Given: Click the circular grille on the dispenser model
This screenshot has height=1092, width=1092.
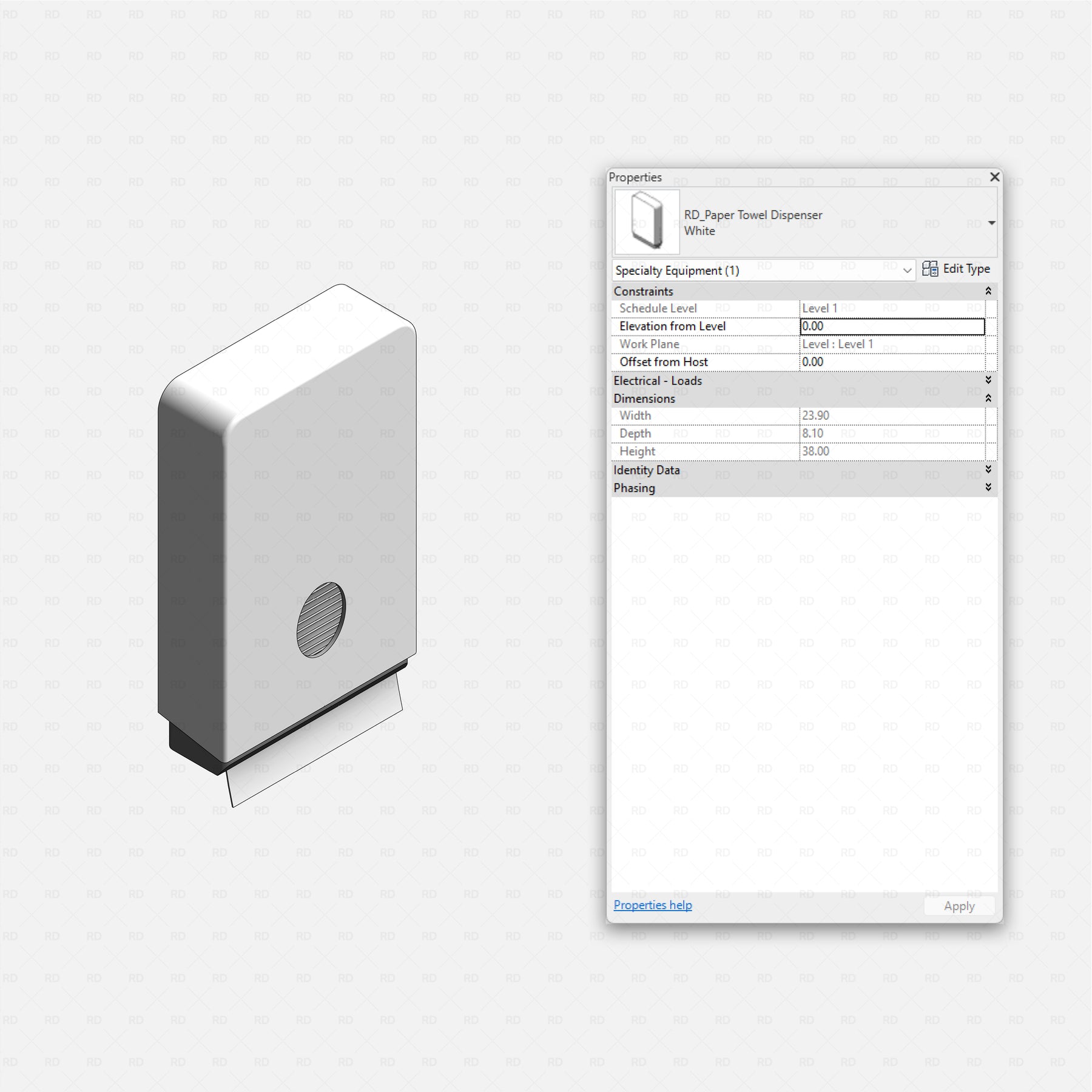Looking at the screenshot, I should point(321,619).
